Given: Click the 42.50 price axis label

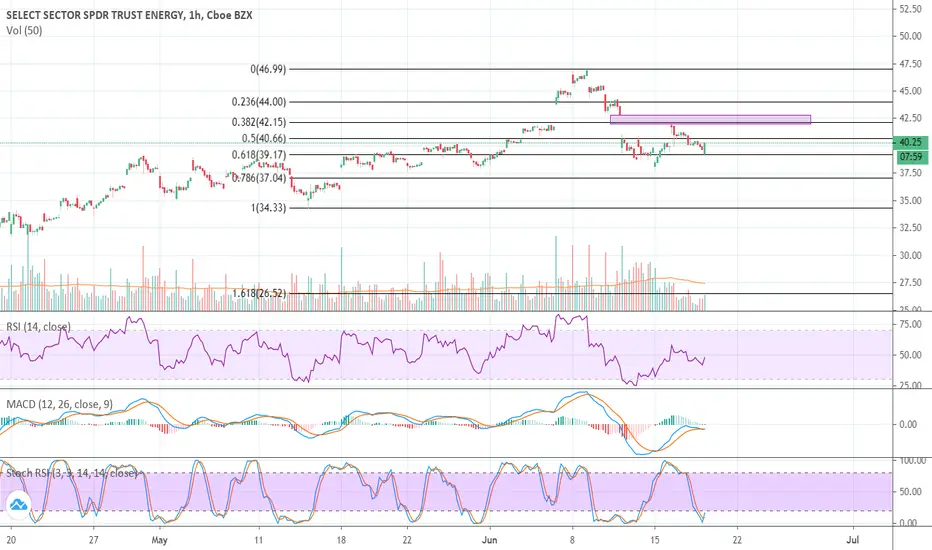Looking at the screenshot, I should 911,118.
